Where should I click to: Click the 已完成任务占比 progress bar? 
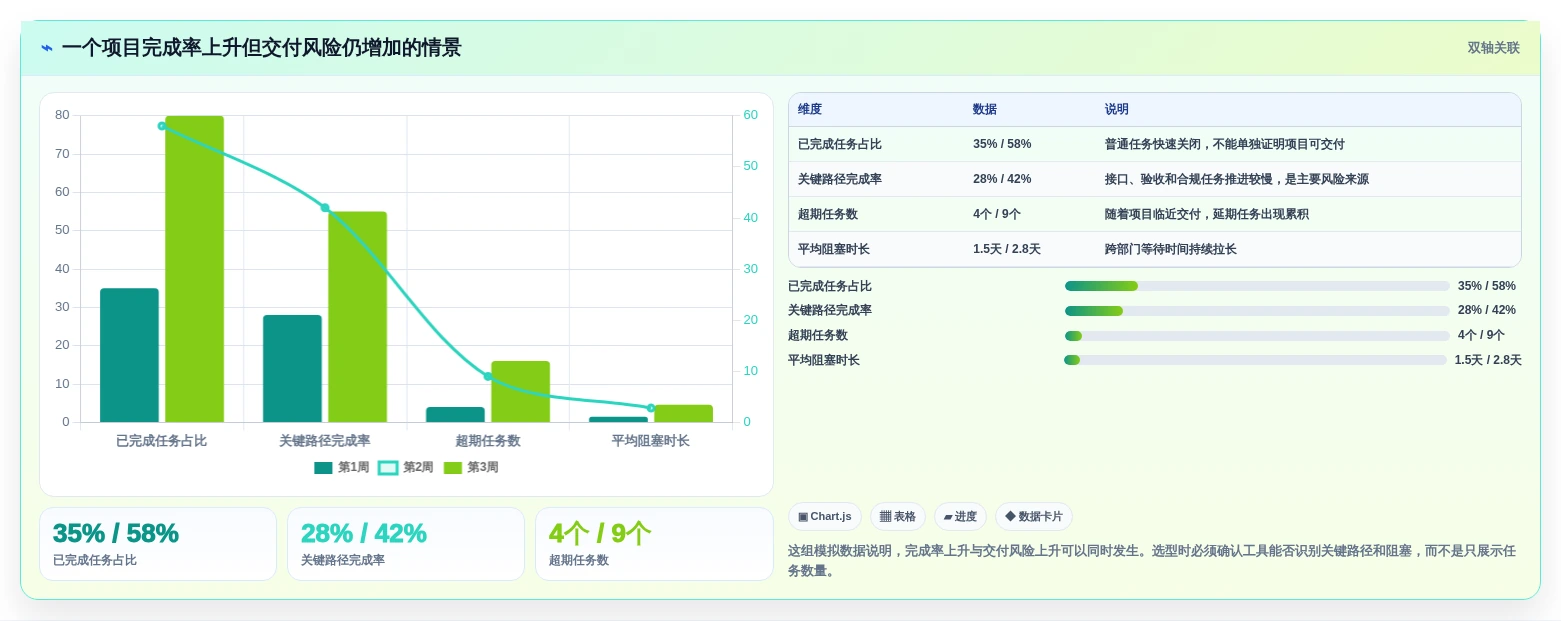1257,286
